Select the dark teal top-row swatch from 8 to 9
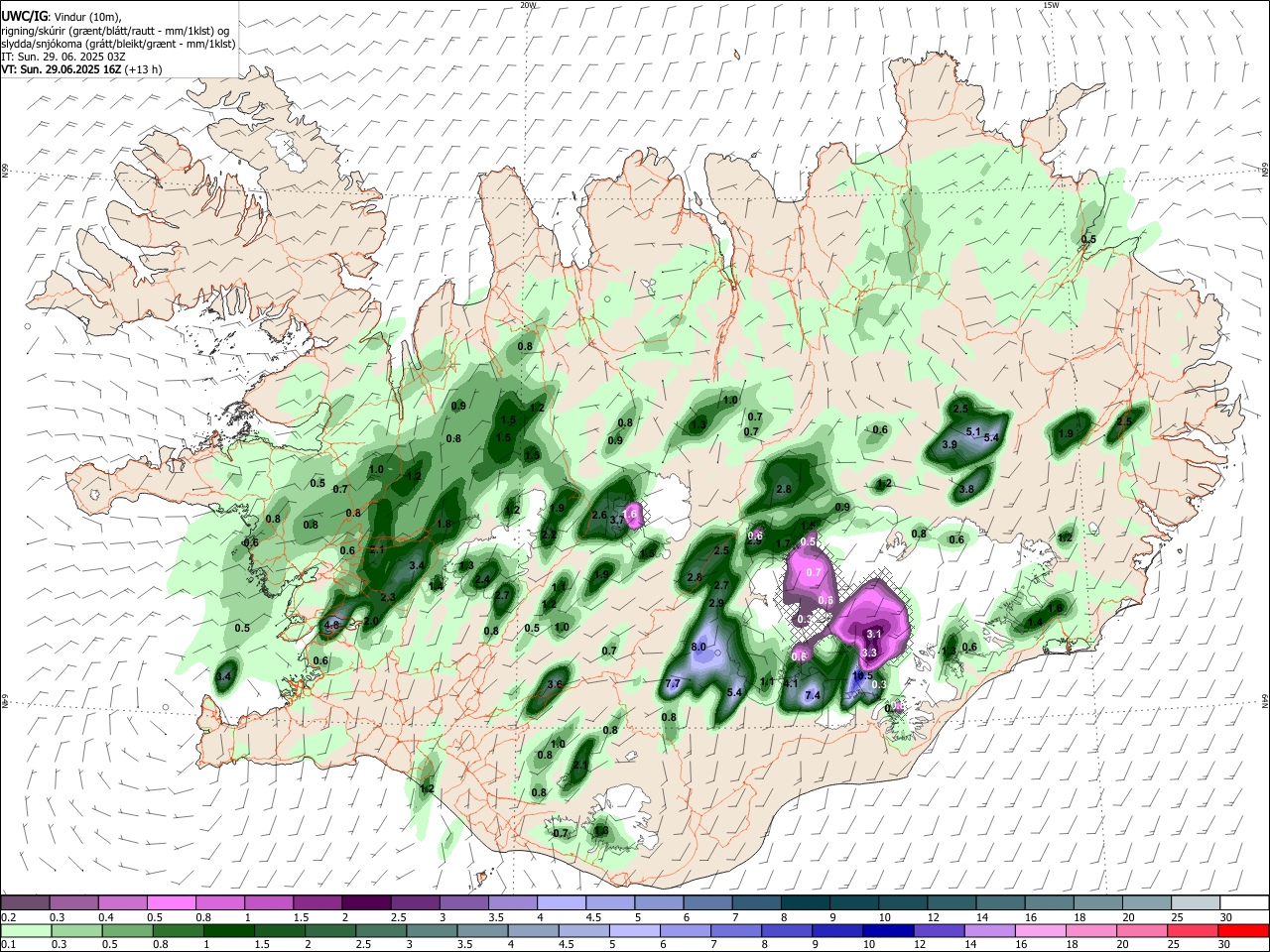This screenshot has width=1270, height=952. point(805,902)
